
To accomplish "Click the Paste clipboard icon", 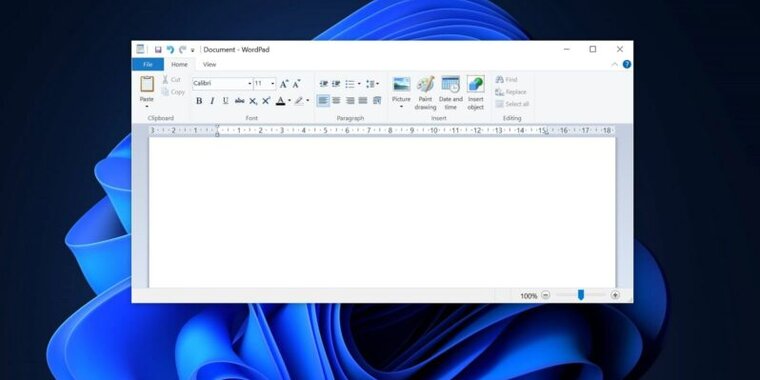I will pyautogui.click(x=147, y=84).
